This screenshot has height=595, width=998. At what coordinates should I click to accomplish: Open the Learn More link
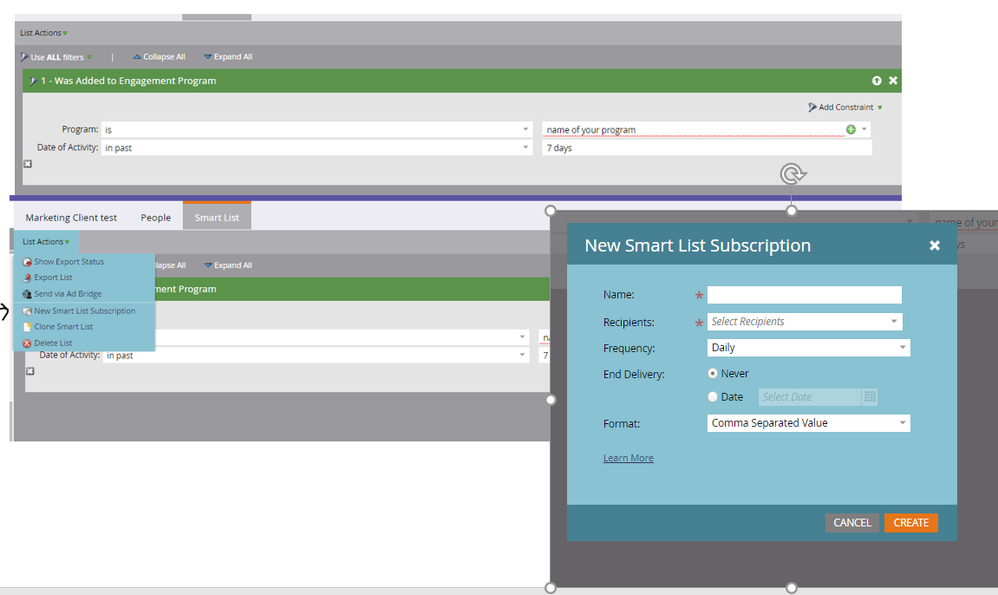(x=628, y=458)
